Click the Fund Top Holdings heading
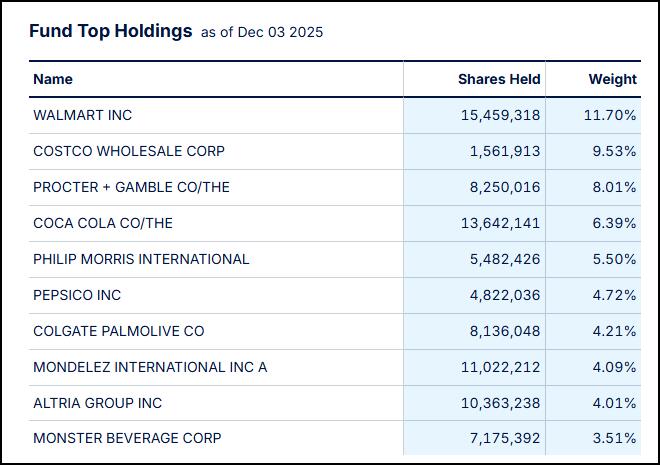660x465 pixels. pos(110,31)
